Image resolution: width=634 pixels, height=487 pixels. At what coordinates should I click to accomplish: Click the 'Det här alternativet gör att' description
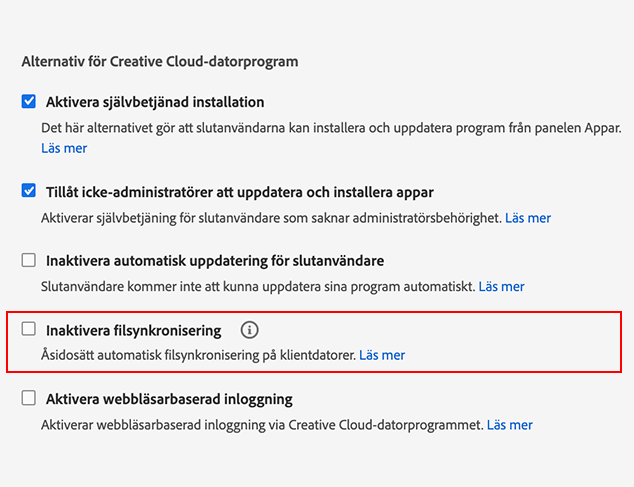pyautogui.click(x=330, y=129)
